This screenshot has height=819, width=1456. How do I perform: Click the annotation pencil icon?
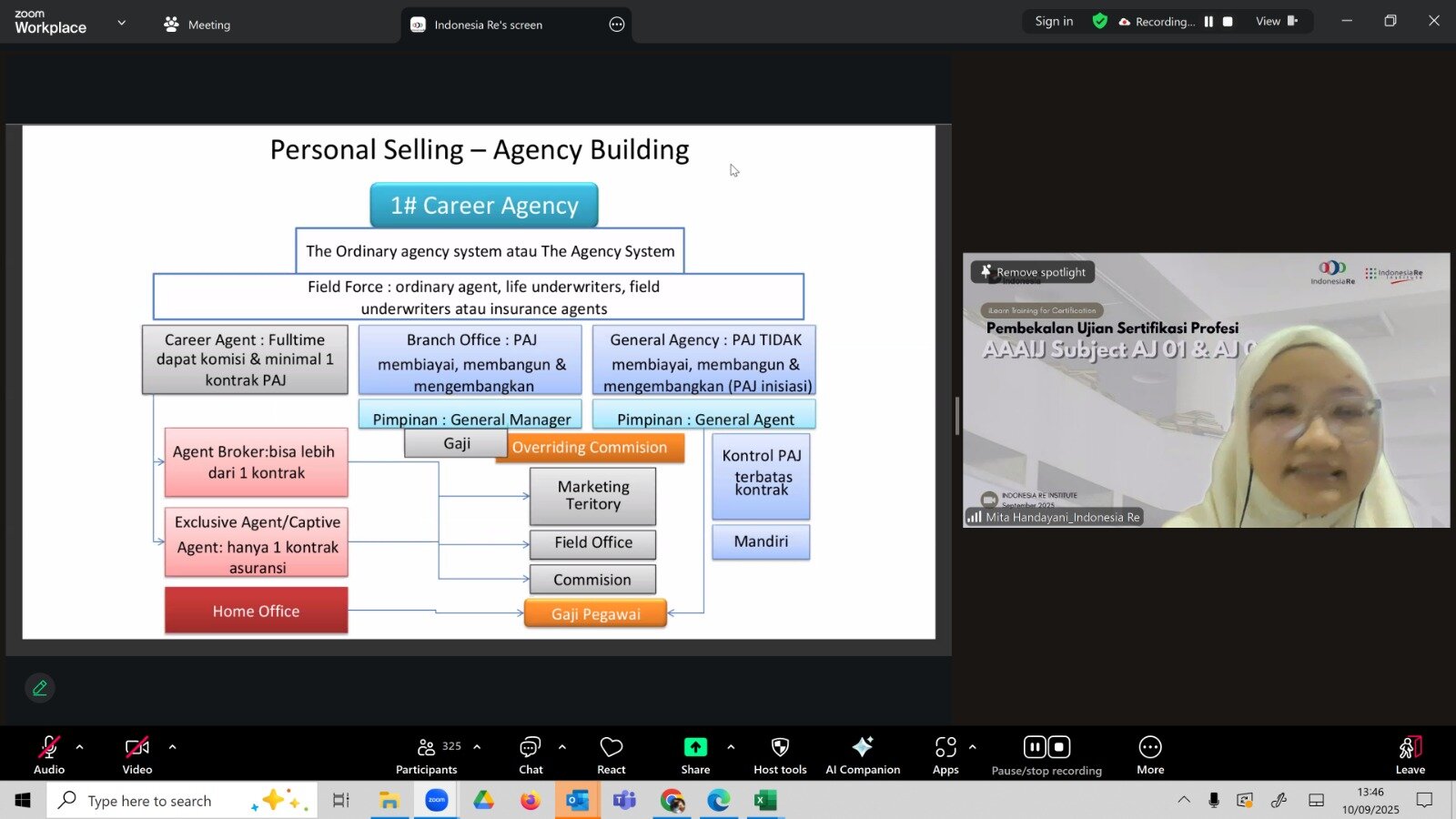40,688
